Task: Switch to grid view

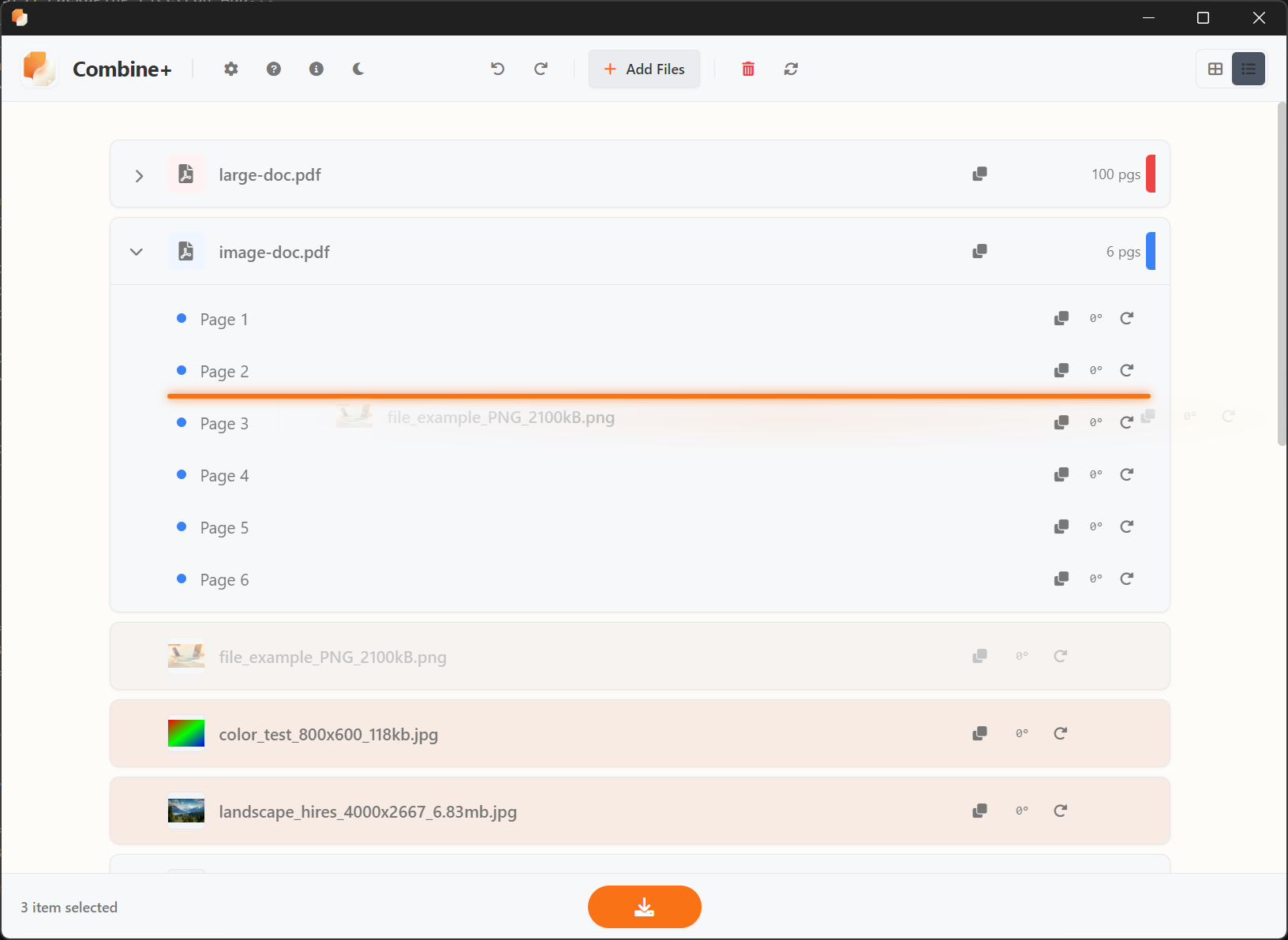Action: point(1214,69)
